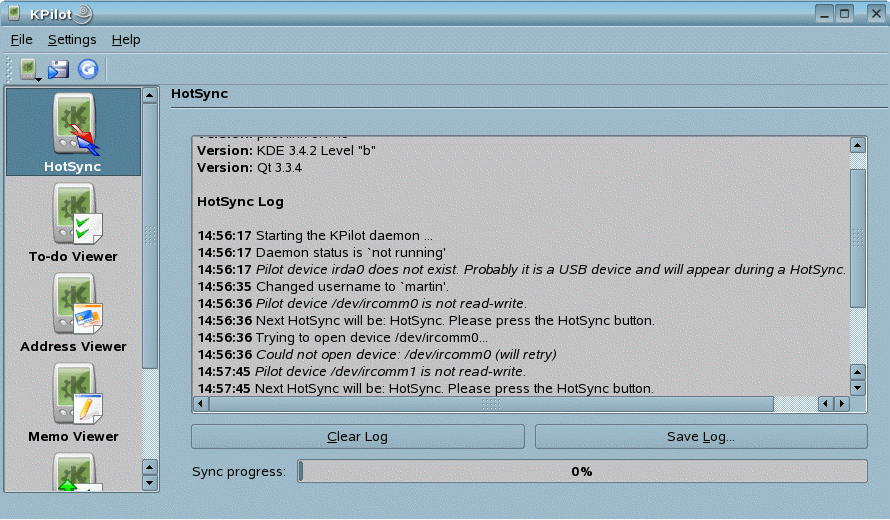Click the log vertical scrollbar handle
This screenshot has width=890, height=520.
coord(858,238)
